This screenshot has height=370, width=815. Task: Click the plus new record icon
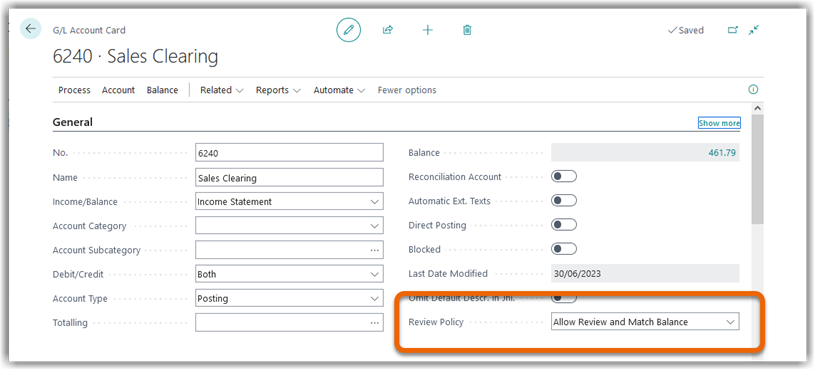point(427,30)
